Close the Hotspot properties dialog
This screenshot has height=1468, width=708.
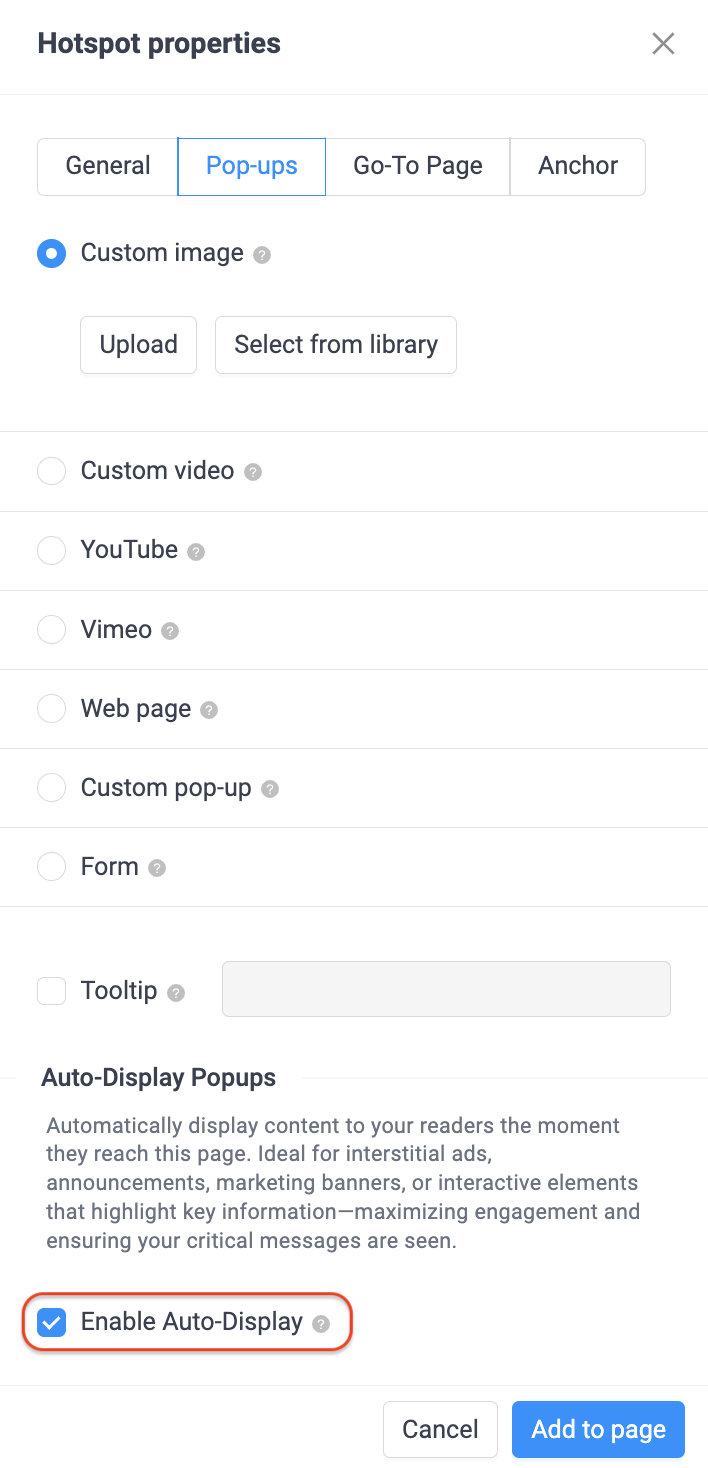tap(663, 44)
